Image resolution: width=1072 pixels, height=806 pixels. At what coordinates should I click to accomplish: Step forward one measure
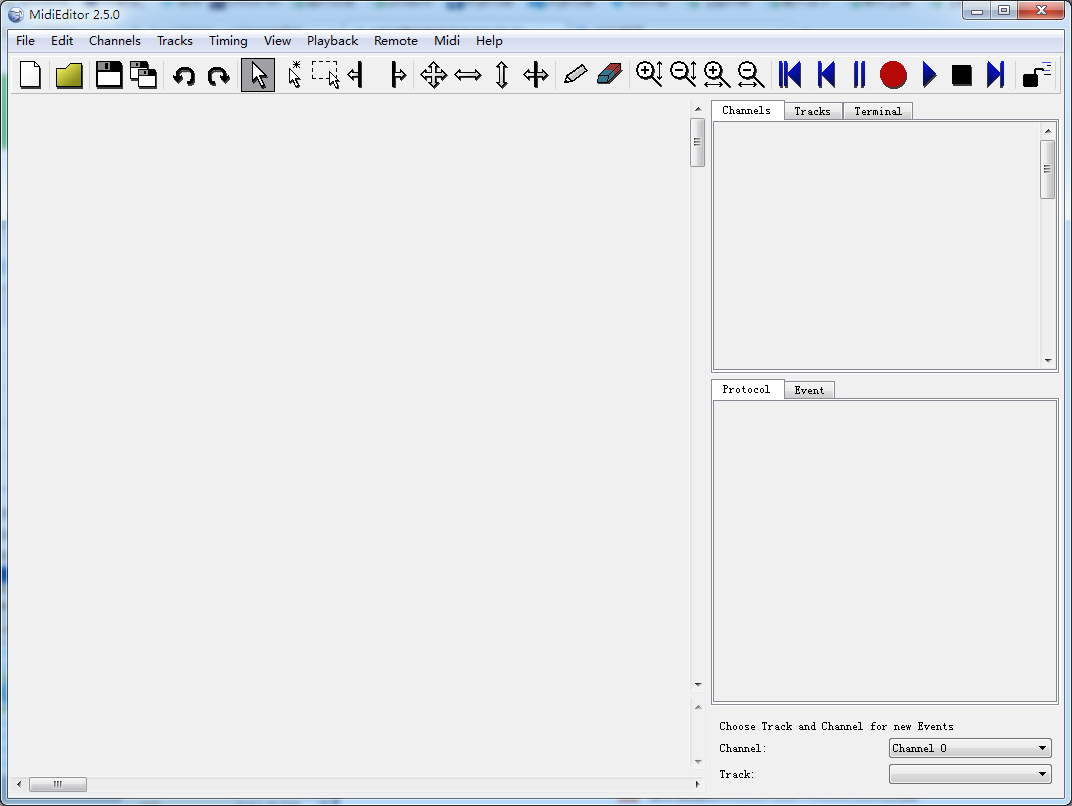pos(995,75)
